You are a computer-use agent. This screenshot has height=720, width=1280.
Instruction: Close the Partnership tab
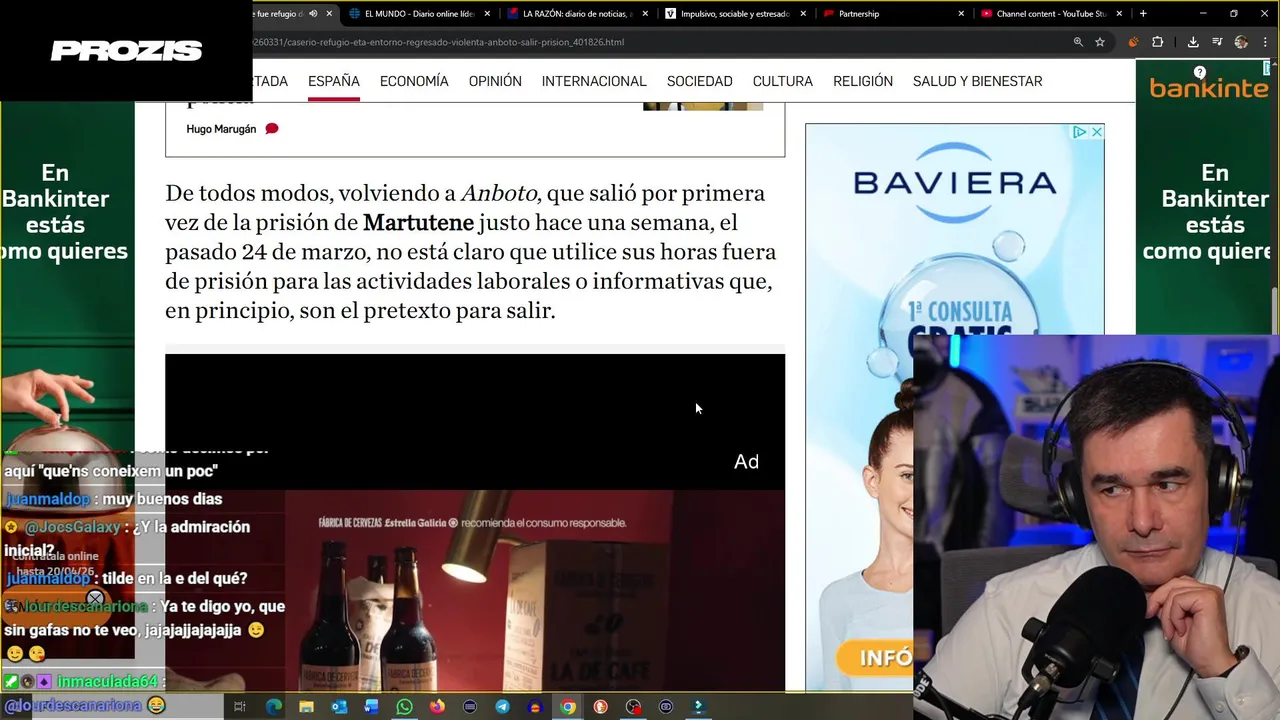click(x=961, y=14)
